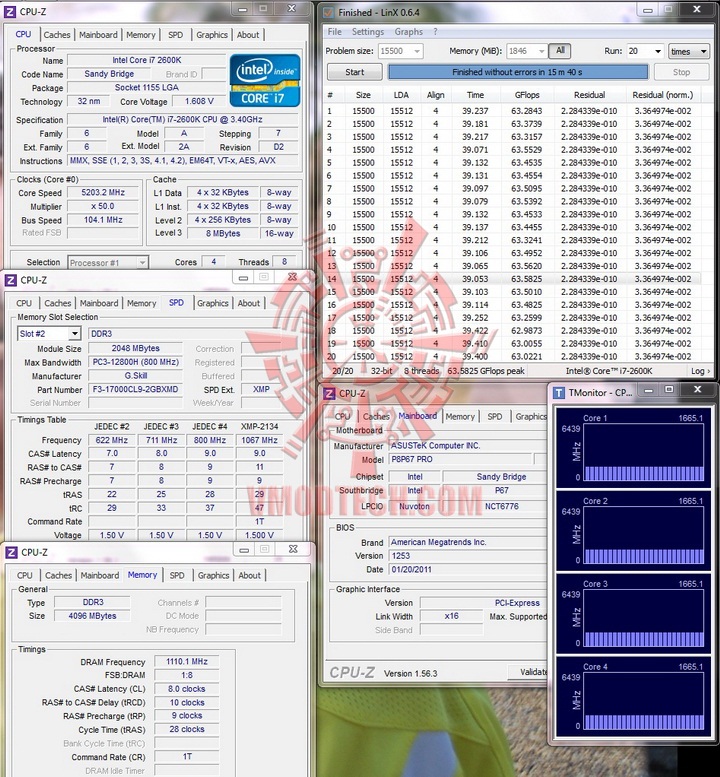
Task: Minimize the TMonitor window
Action: pos(647,390)
